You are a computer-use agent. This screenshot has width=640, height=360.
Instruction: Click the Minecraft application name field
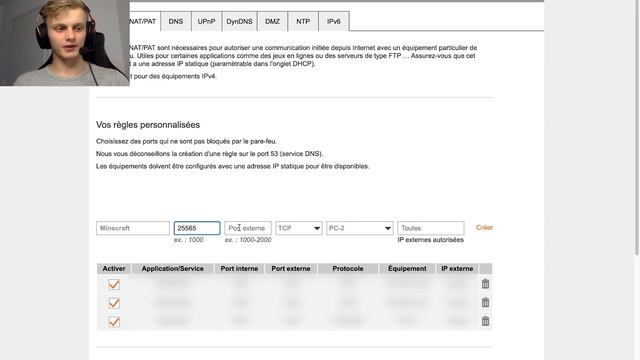(x=133, y=228)
